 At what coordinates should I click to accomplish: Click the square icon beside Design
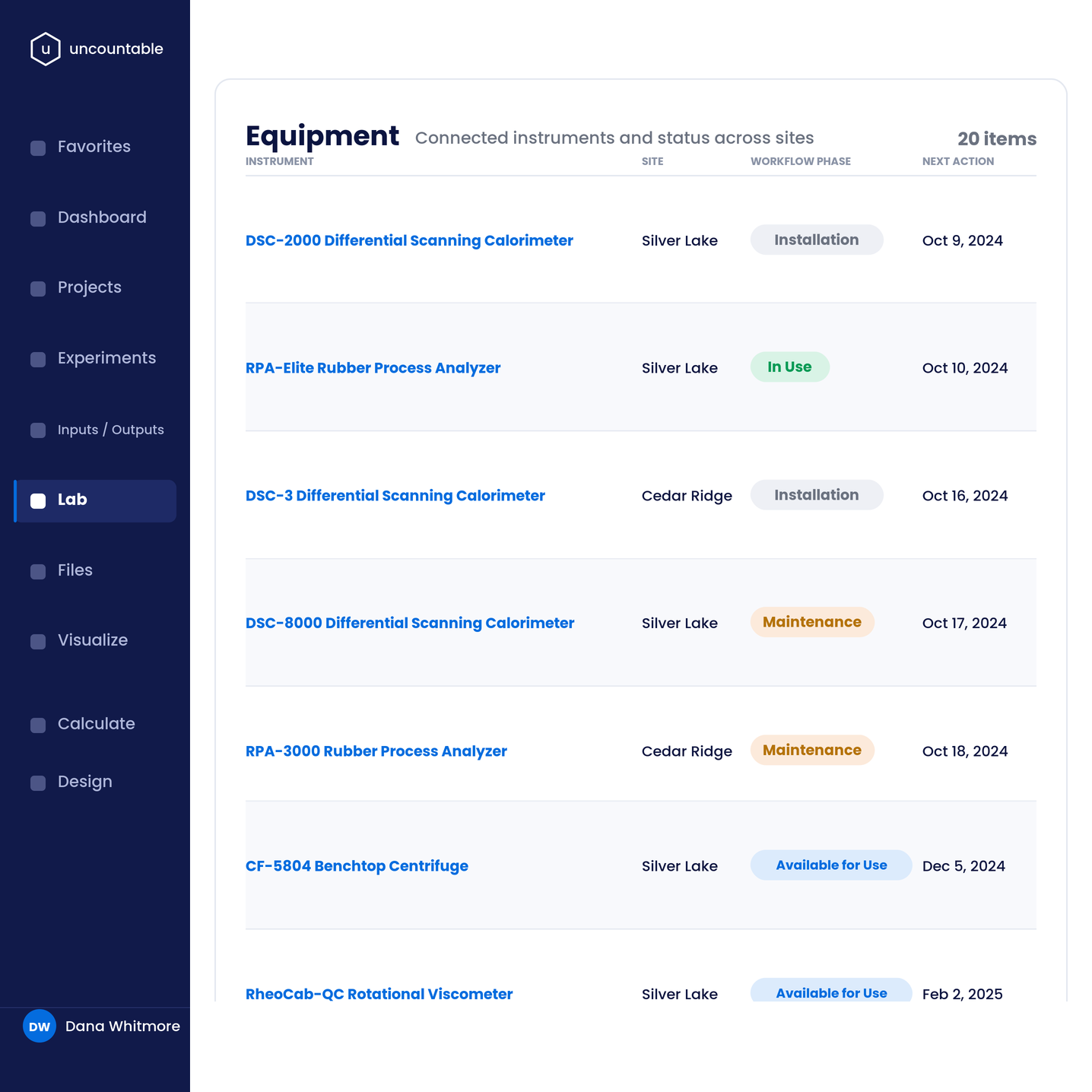tap(38, 782)
